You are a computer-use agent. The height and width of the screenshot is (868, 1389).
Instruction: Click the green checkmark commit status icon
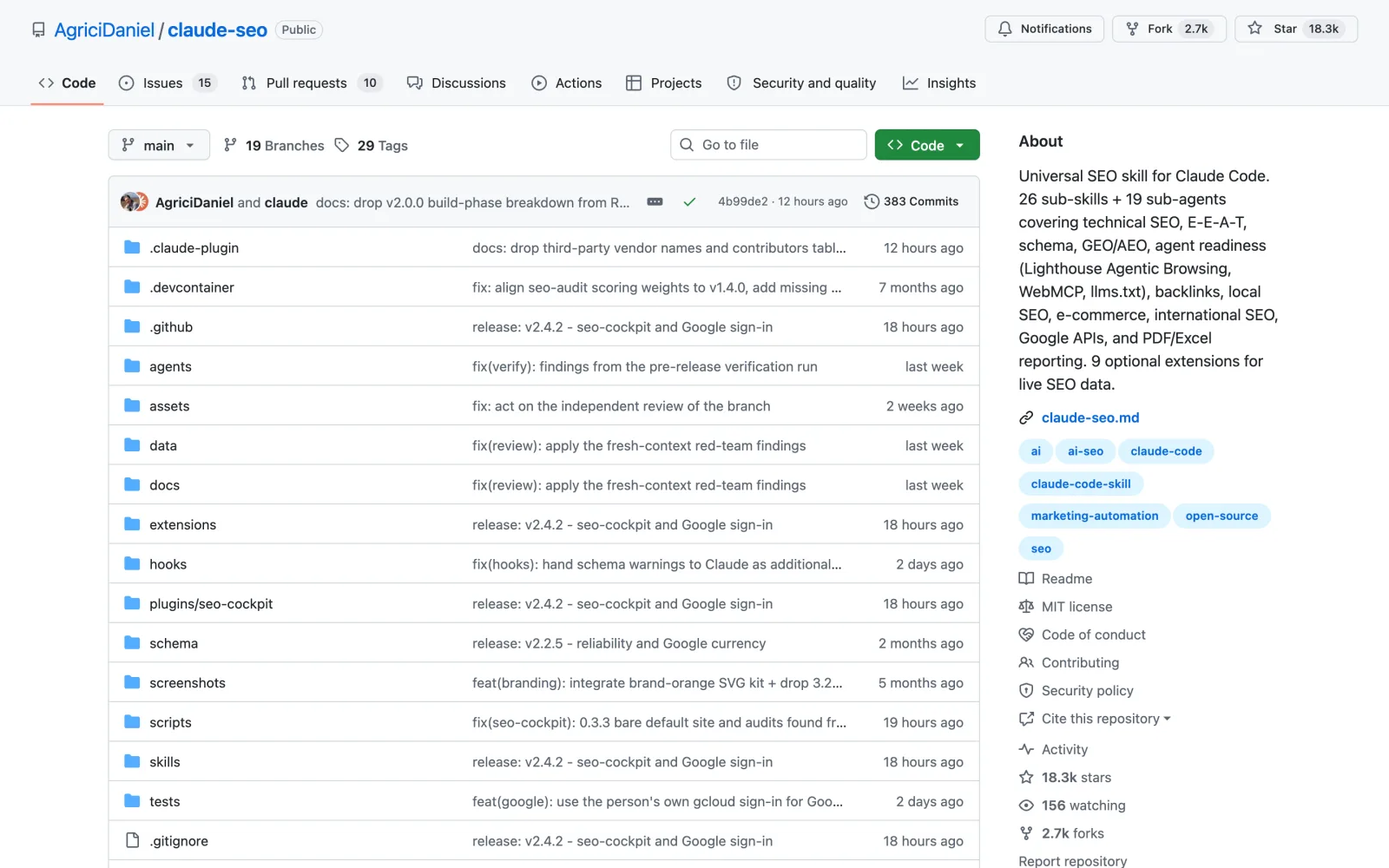pos(689,201)
